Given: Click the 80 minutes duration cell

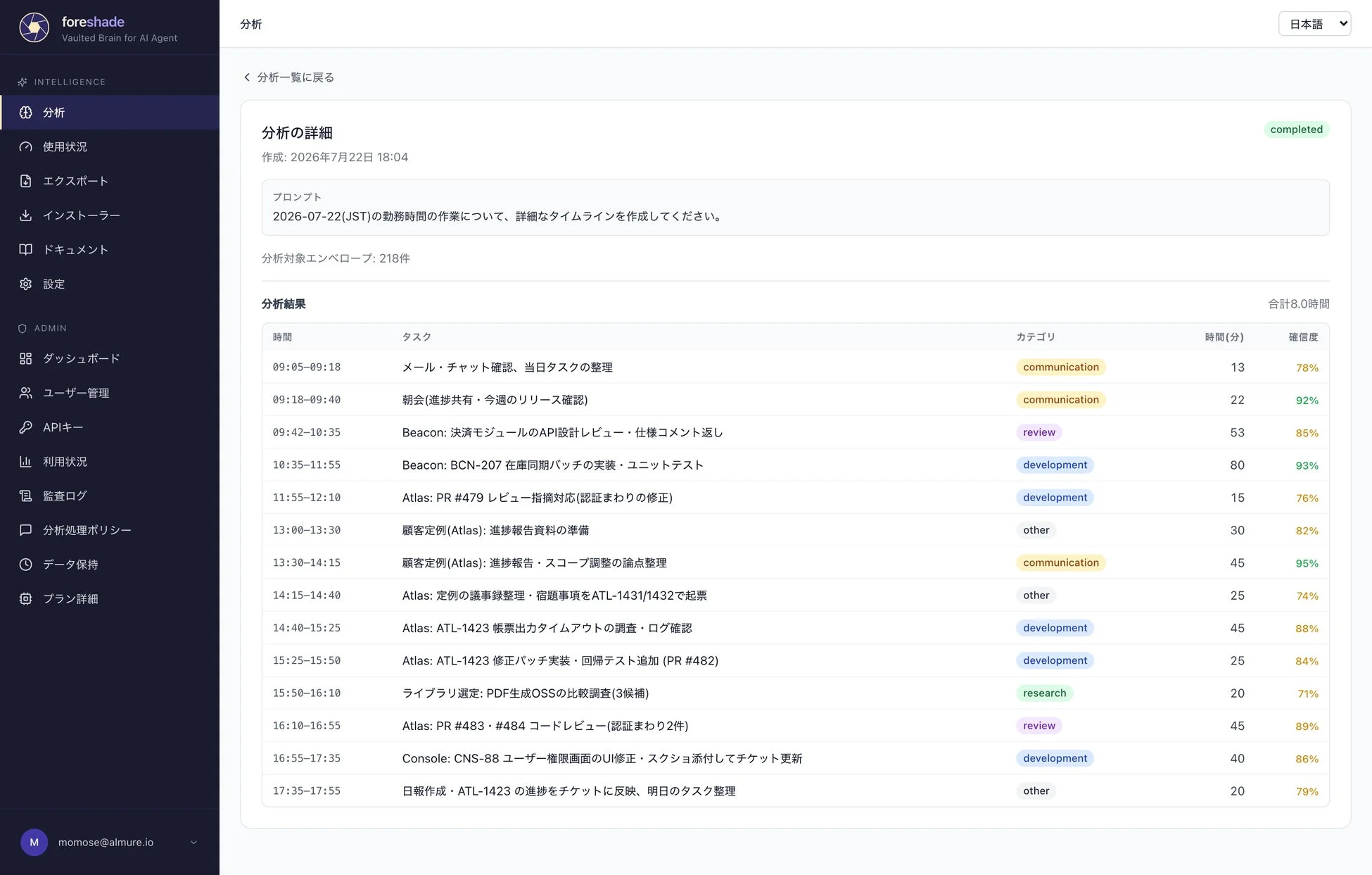Looking at the screenshot, I should 1237,465.
